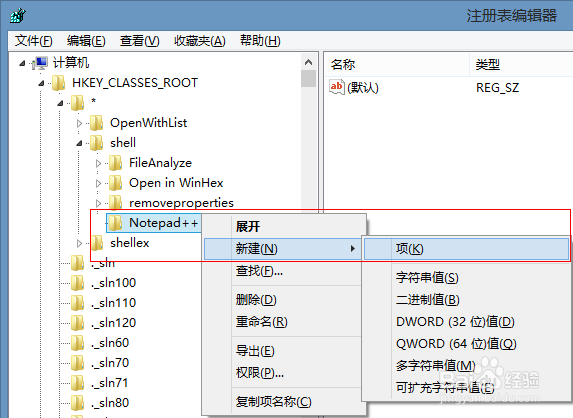573x418 pixels.
Task: Click the tree scrollbar up arrow
Action: click(308, 62)
